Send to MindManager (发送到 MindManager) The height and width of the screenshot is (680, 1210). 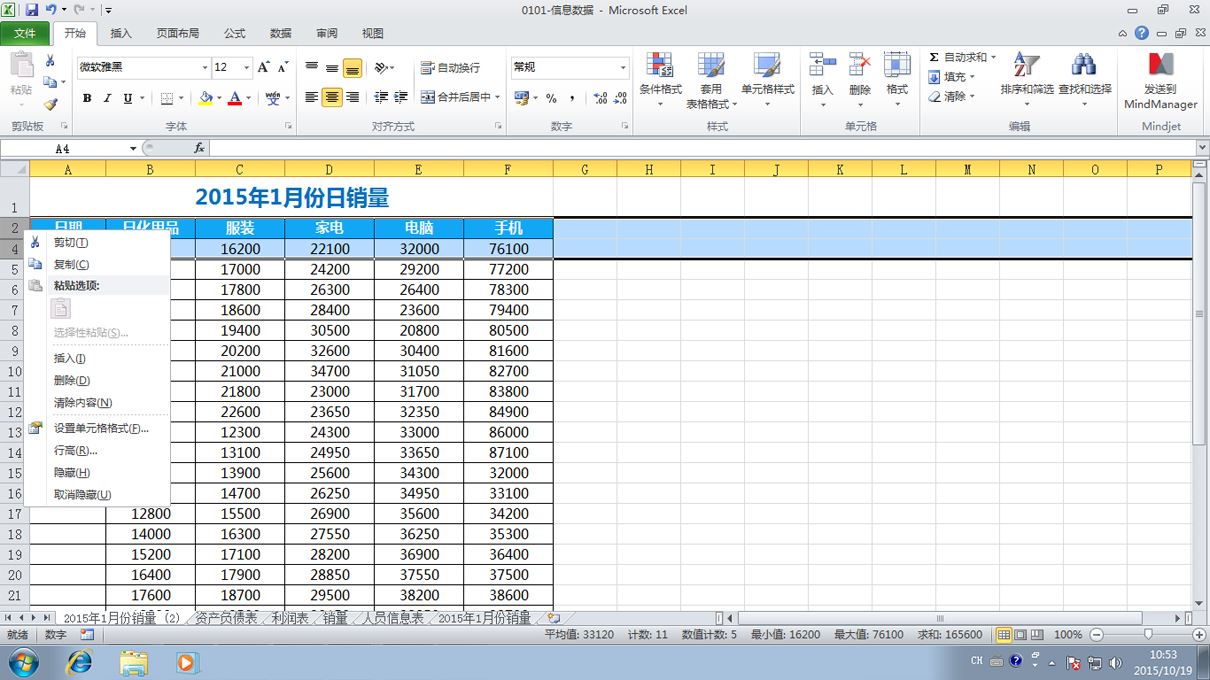pos(1160,80)
